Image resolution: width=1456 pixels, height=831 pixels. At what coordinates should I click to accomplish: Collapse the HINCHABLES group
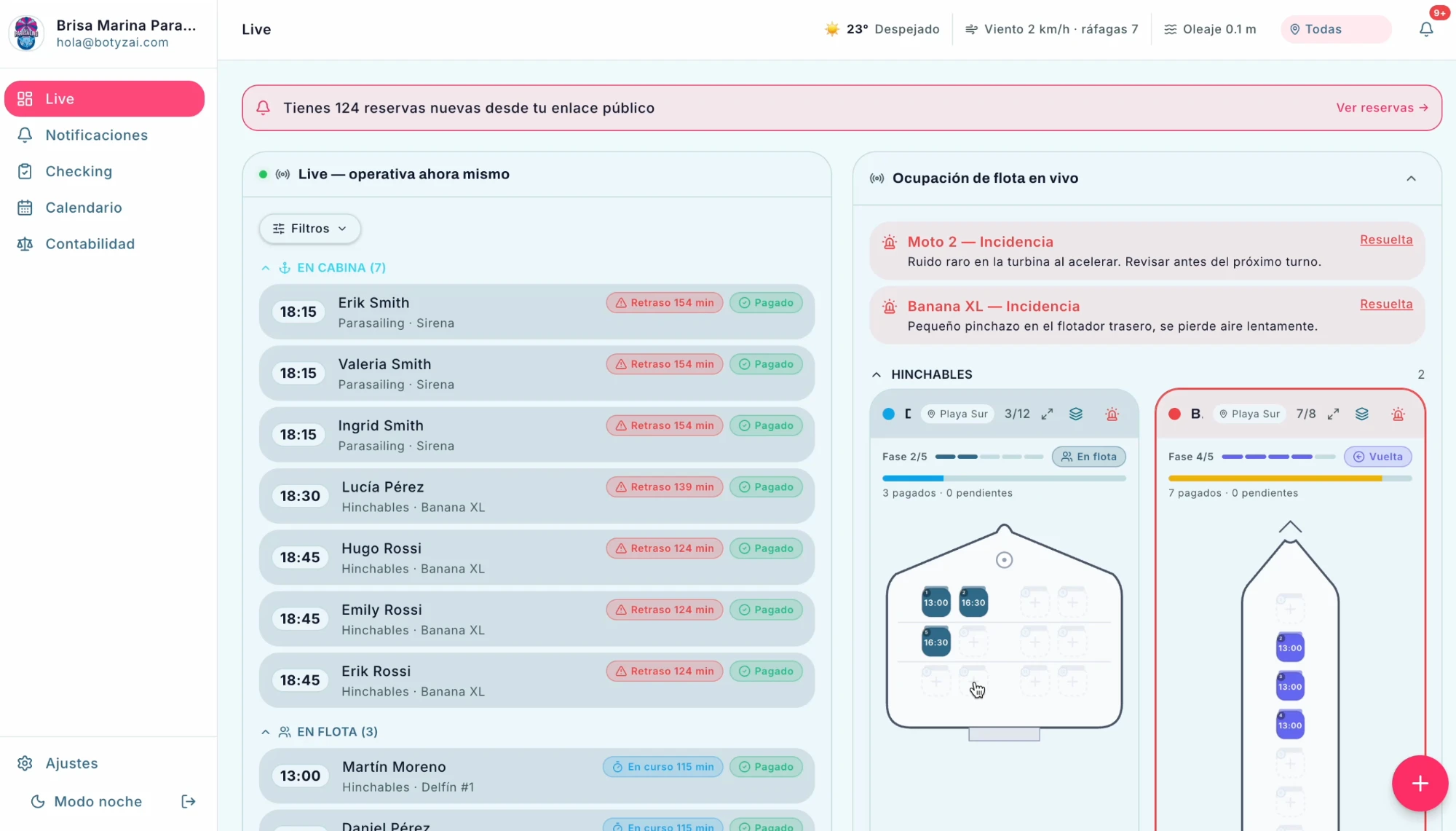(x=877, y=374)
